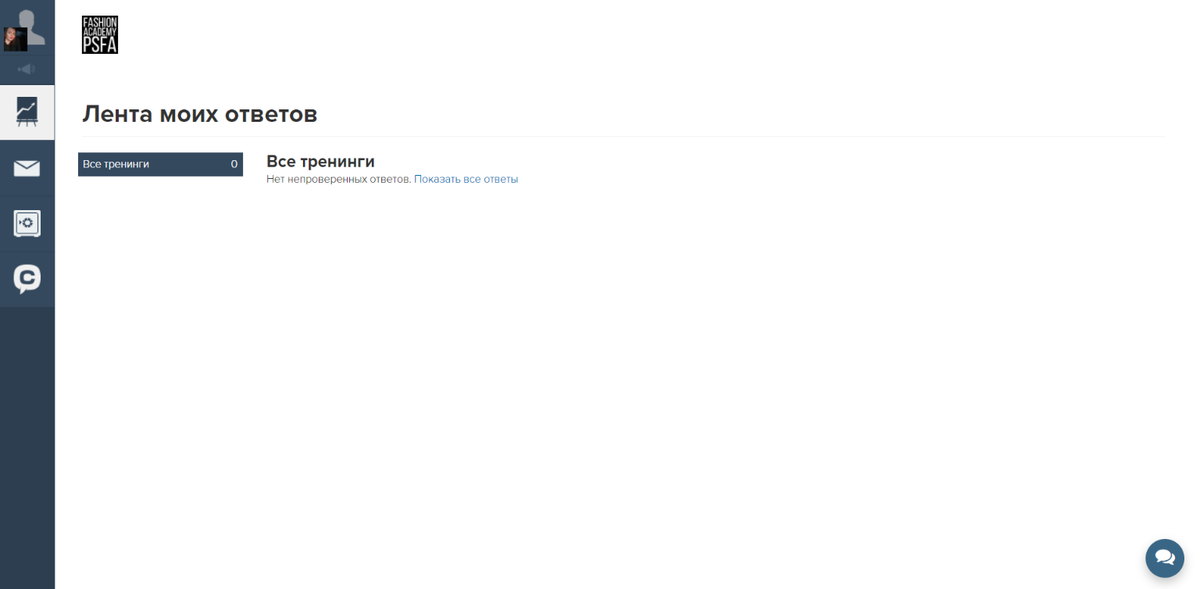Viewport: 1200px width, 589px height.
Task: Click the 0 counter in "Все тренинги"
Action: (234, 164)
